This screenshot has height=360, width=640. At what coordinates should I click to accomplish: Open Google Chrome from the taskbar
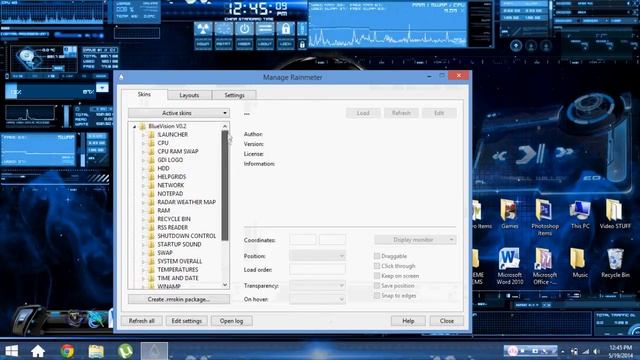(67, 351)
